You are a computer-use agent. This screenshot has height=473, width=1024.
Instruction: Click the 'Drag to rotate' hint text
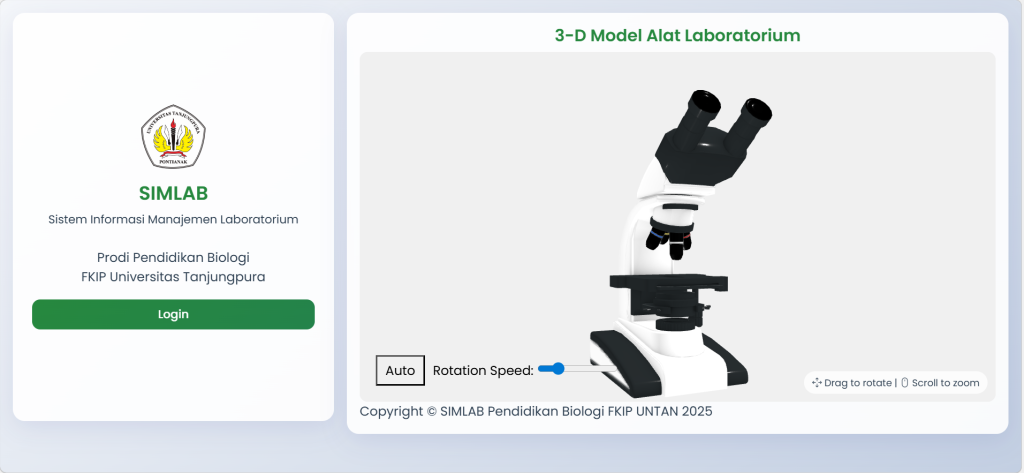pos(857,383)
